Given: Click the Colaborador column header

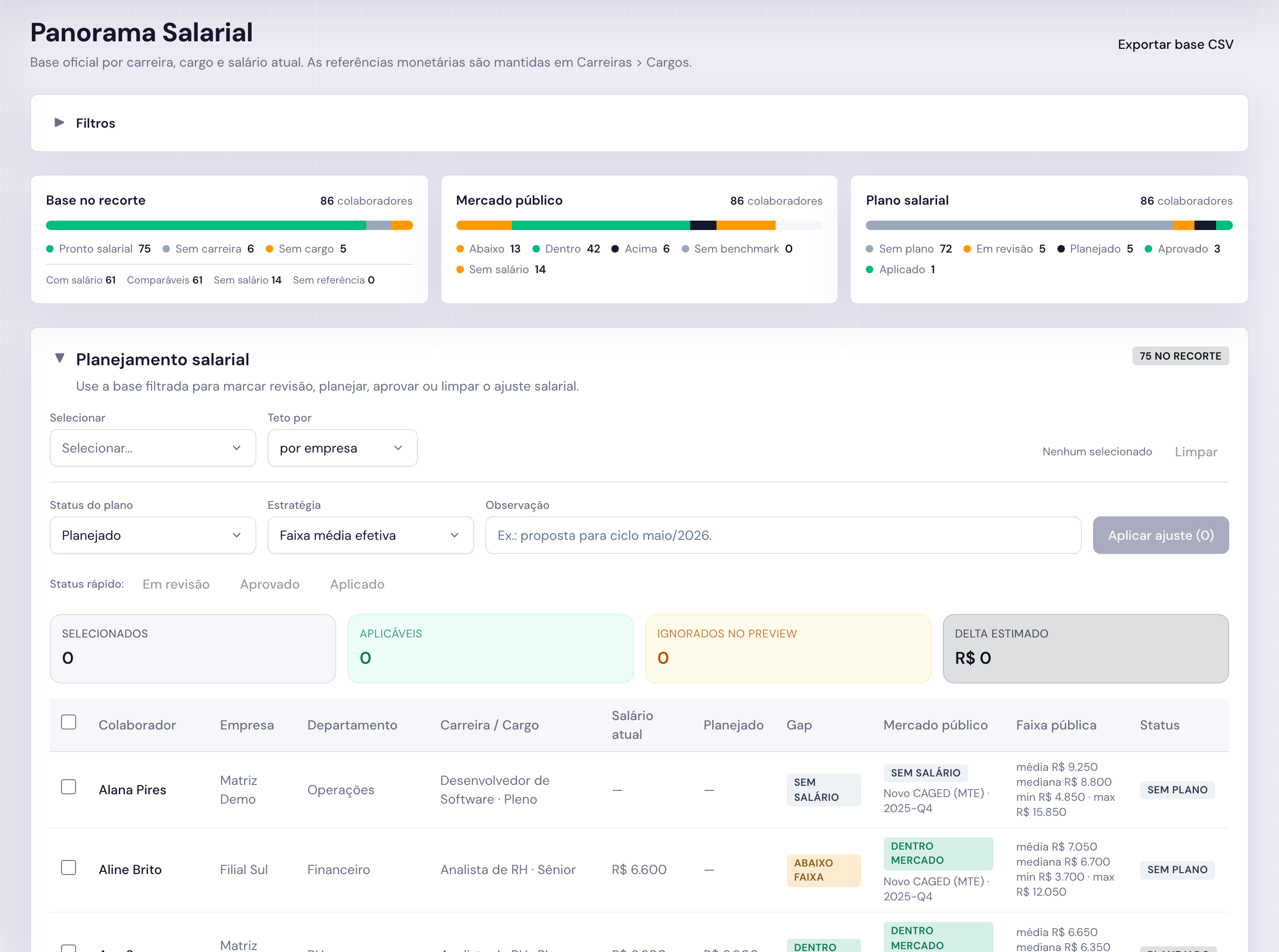Looking at the screenshot, I should coord(137,725).
